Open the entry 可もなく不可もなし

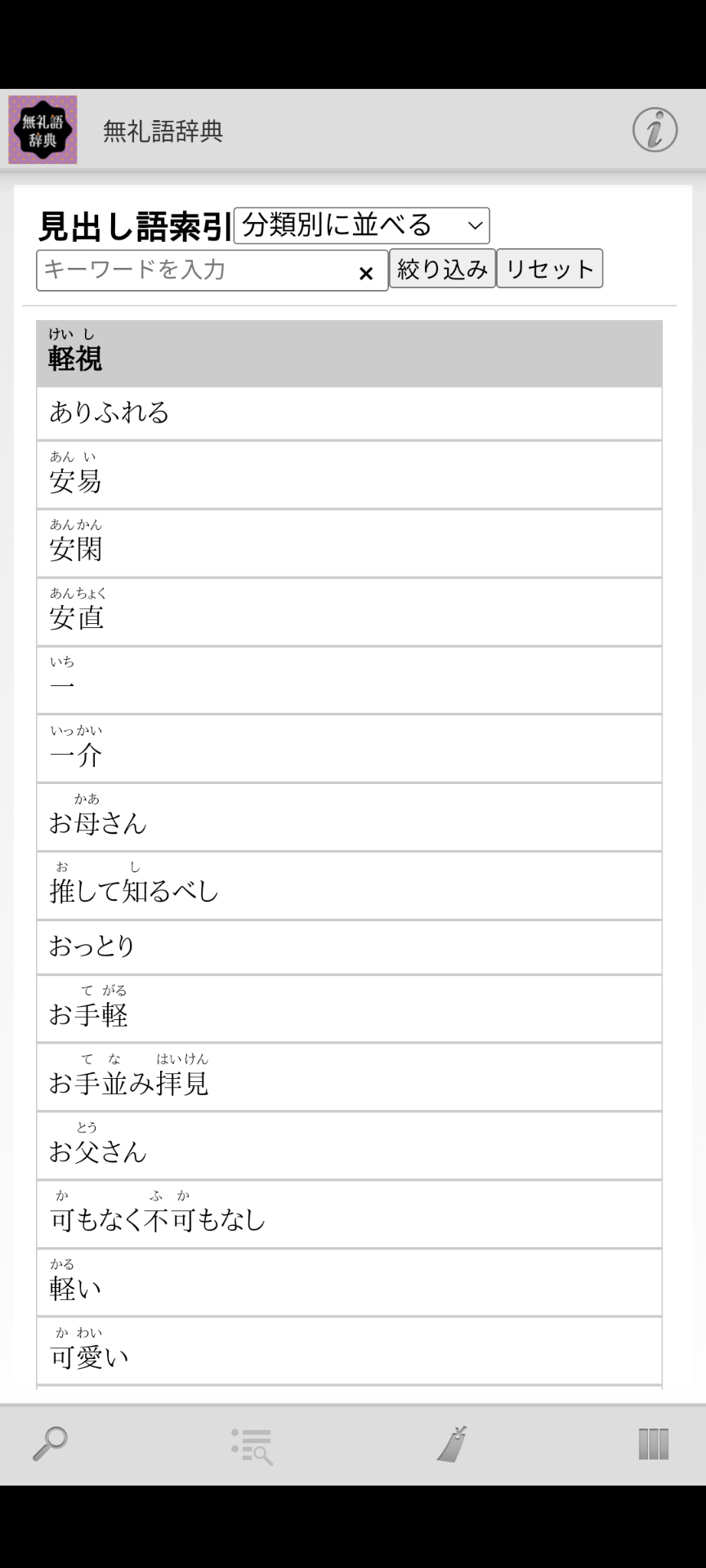pyautogui.click(x=349, y=1214)
